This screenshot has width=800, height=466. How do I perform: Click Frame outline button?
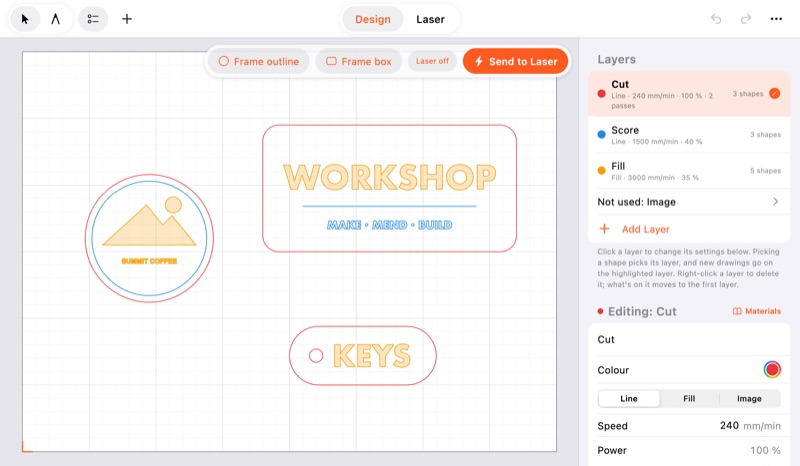259,61
